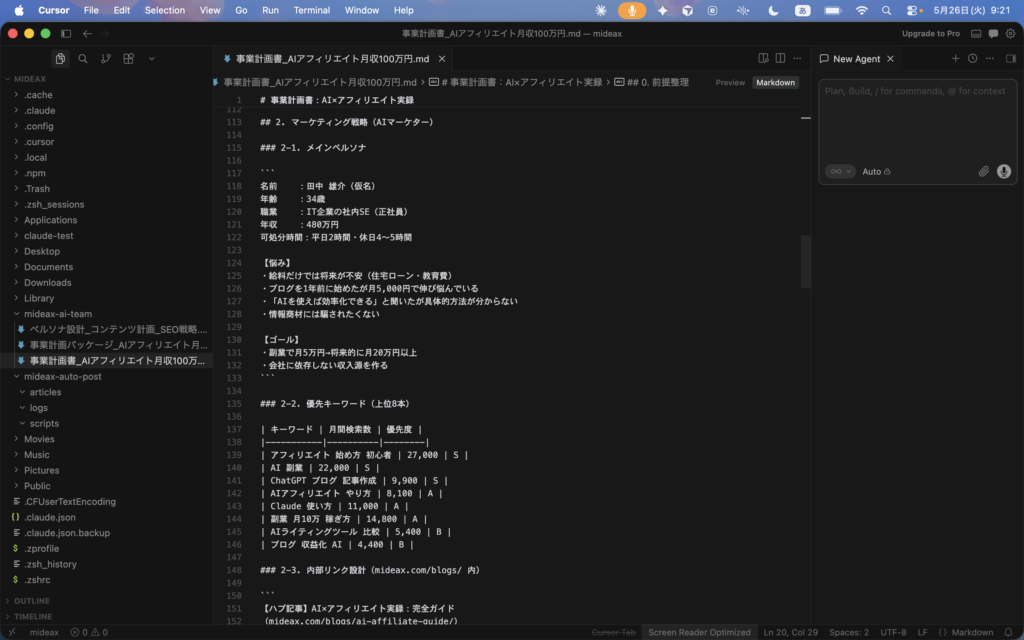1024x640 pixels.
Task: Click the Spaces: 2 indentation status item
Action: [848, 632]
